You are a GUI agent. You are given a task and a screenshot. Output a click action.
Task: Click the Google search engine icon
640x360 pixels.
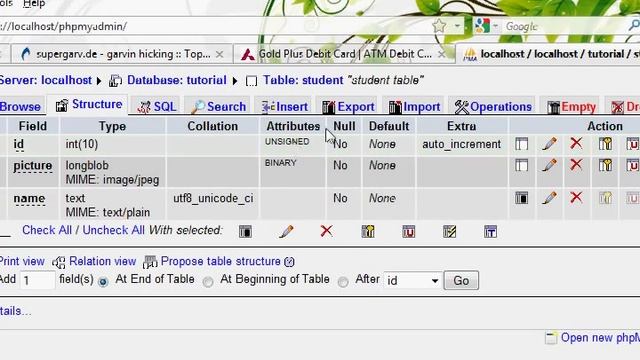click(482, 26)
